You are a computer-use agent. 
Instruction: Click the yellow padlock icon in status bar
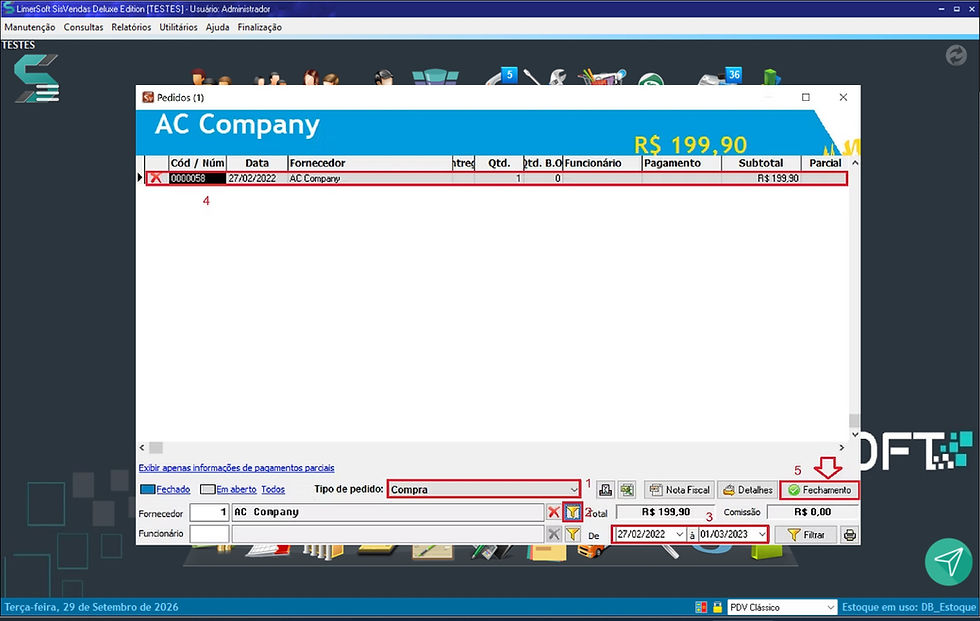click(718, 607)
